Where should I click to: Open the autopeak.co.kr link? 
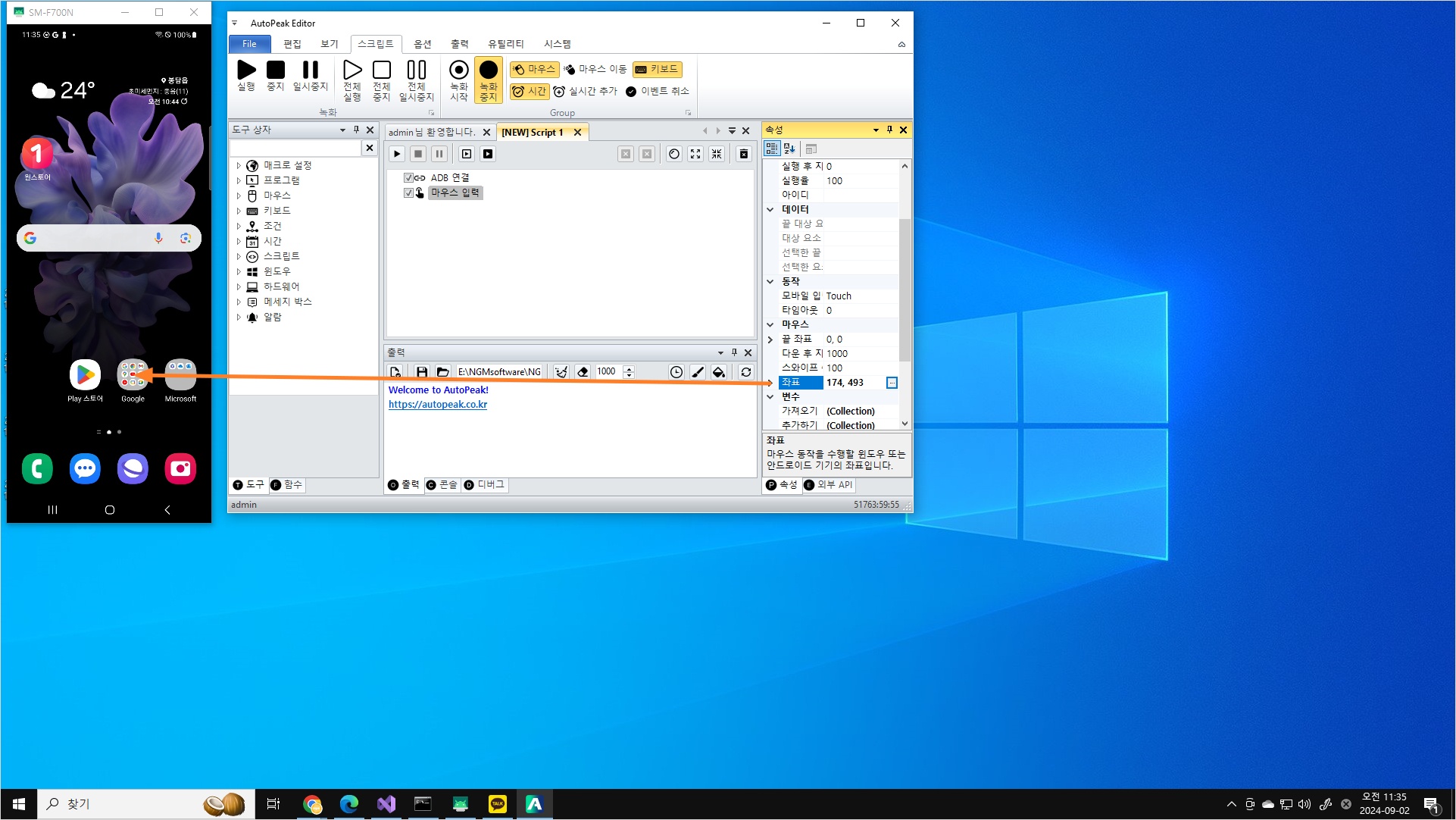[x=437, y=405]
